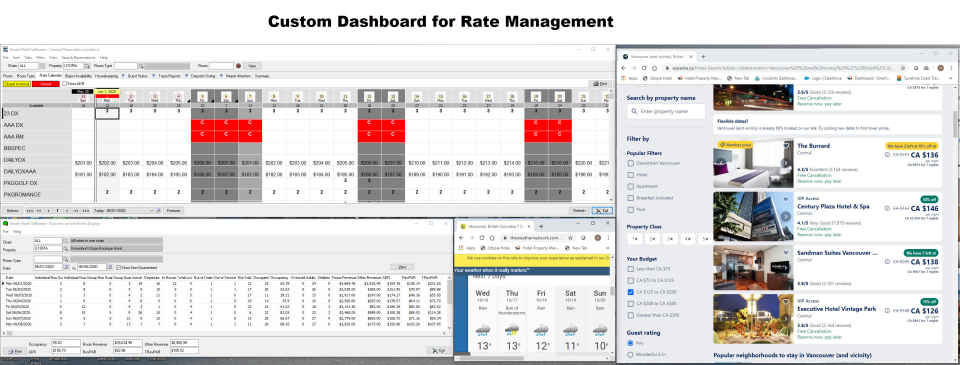Viewport: 960px width, 365px height.
Task: Click Property lookup icon in Business on Books
Action: [x=66, y=249]
